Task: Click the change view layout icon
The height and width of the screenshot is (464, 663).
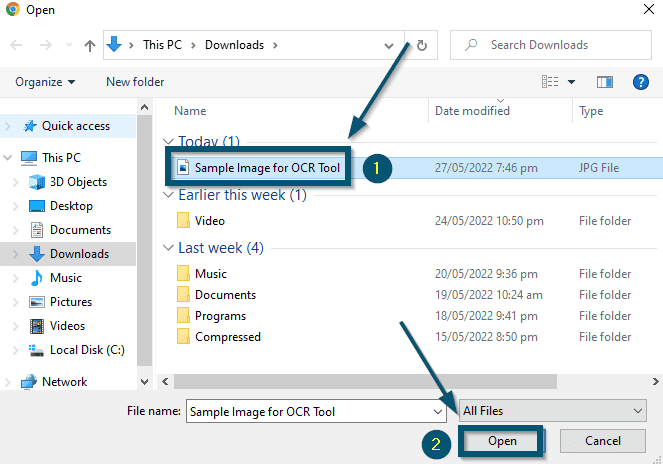Action: coord(550,81)
